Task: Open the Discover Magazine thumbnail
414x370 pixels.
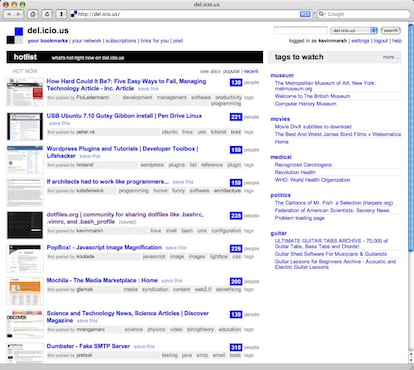Action: [25, 324]
